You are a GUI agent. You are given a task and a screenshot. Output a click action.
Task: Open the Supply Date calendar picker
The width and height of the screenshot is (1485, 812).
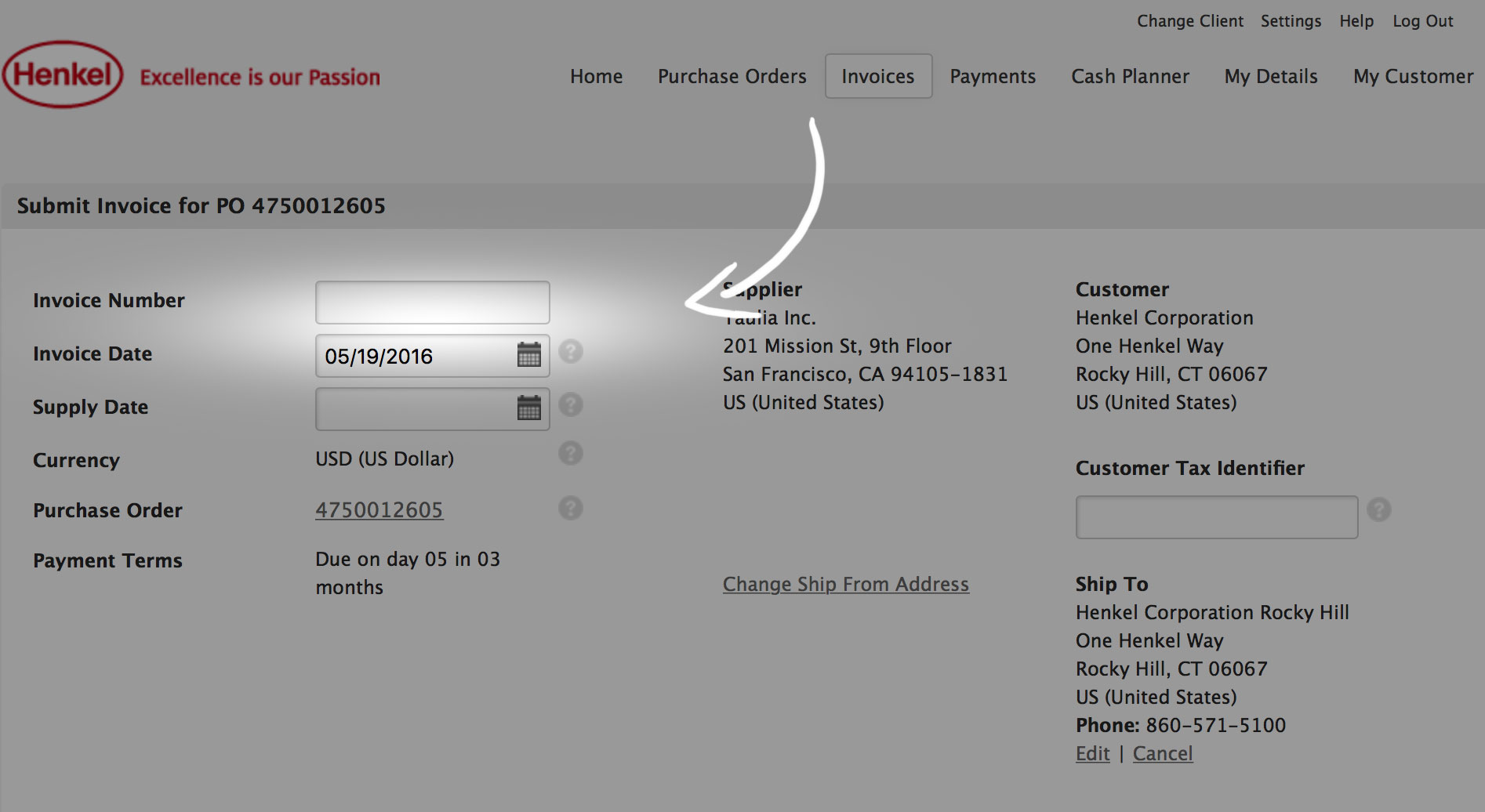(529, 408)
